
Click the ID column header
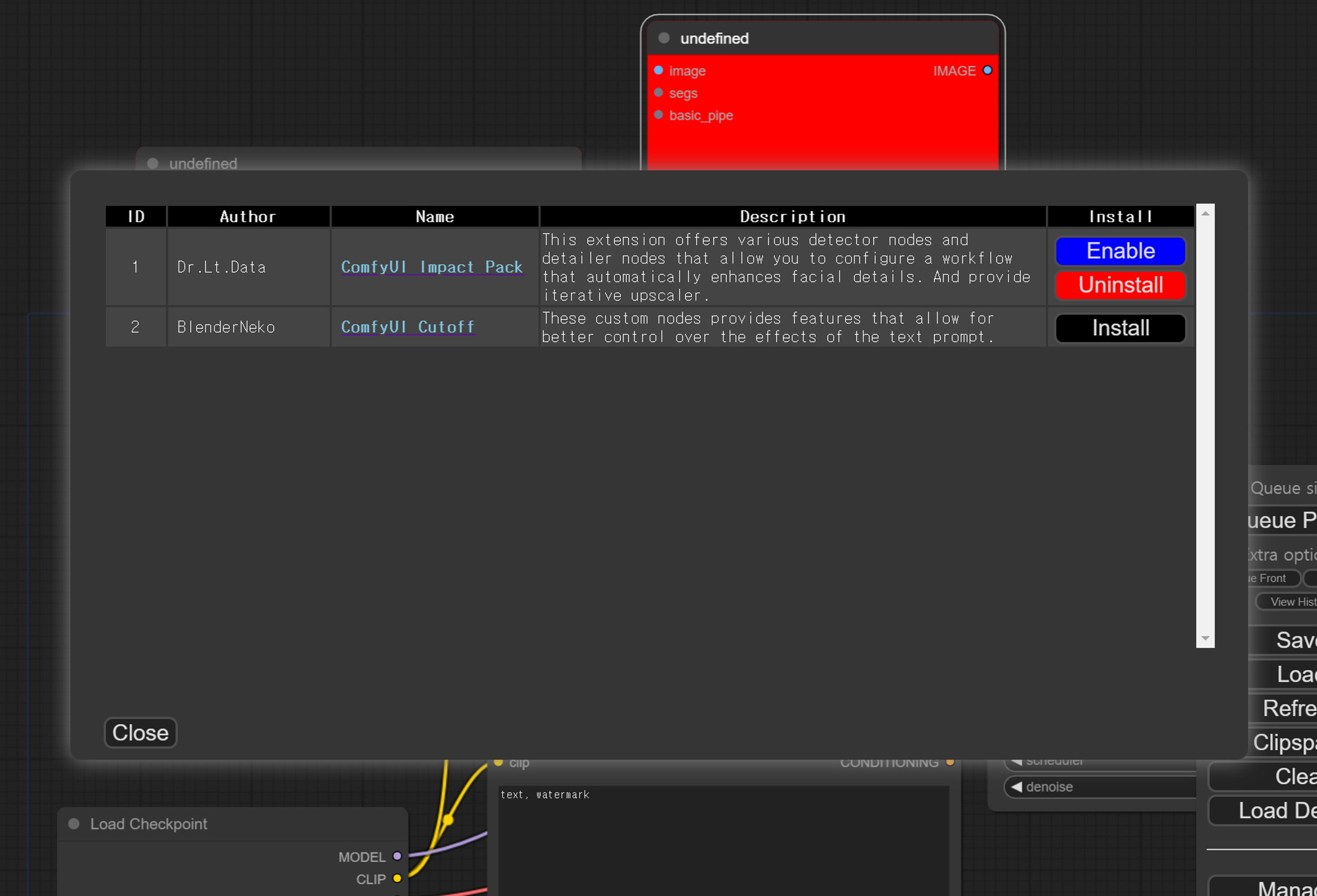point(136,216)
